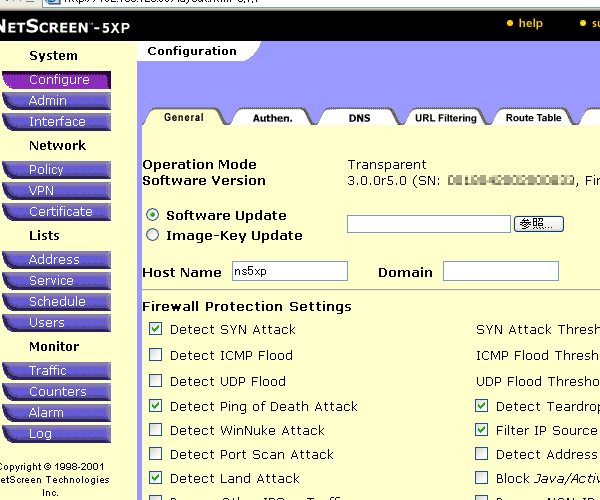The width and height of the screenshot is (600, 500).
Task: Toggle Detect Land Attack checkbox
Action: point(155,478)
